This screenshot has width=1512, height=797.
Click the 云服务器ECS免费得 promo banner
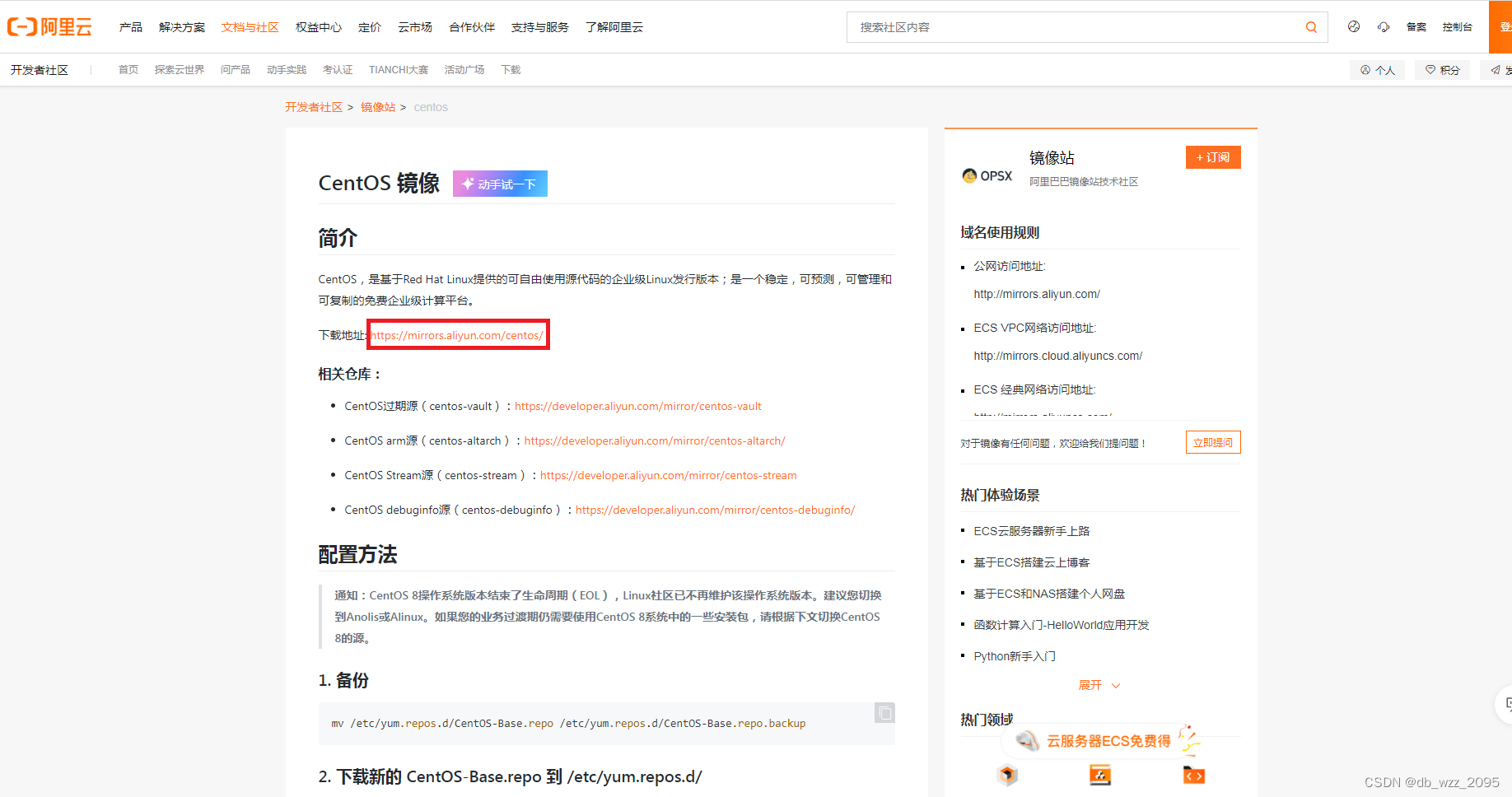[x=1101, y=741]
